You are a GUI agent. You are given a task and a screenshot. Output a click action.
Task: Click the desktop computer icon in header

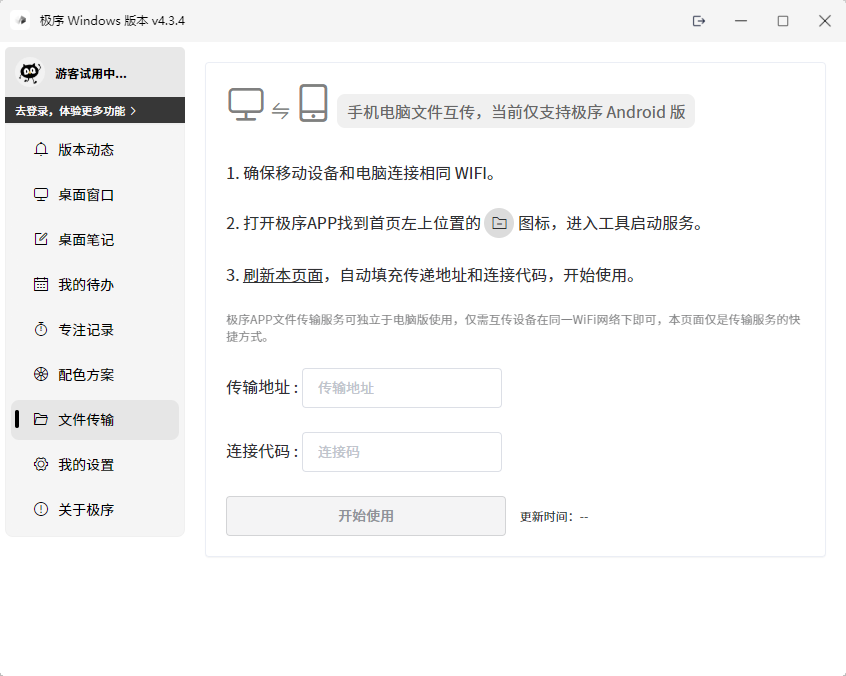tap(246, 104)
